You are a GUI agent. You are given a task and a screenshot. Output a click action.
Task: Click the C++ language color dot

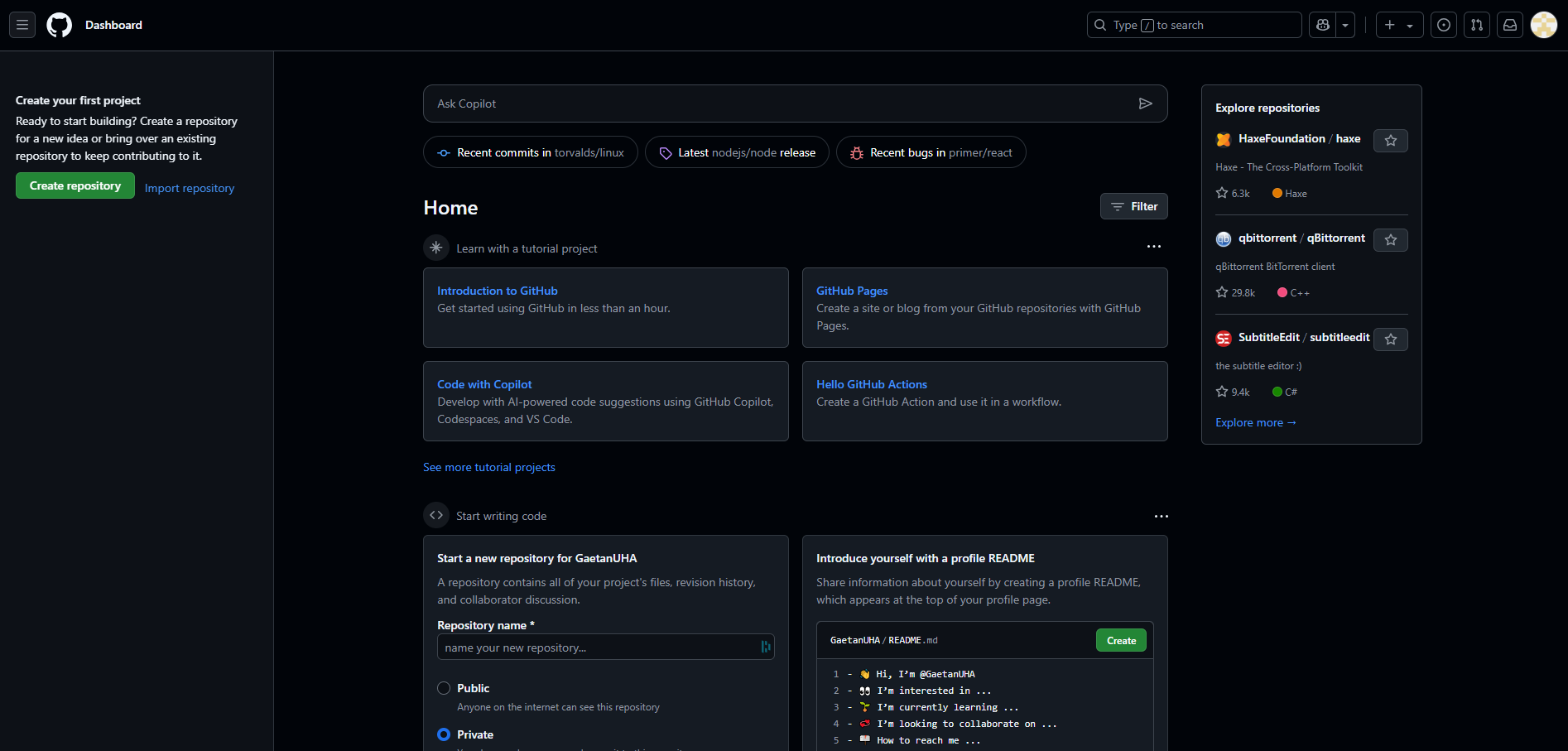click(x=1282, y=292)
